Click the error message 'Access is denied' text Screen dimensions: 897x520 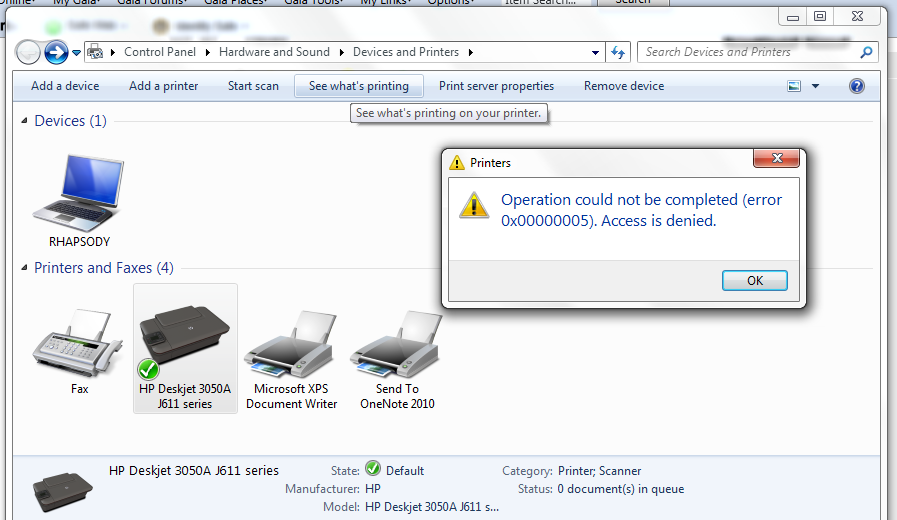click(658, 221)
